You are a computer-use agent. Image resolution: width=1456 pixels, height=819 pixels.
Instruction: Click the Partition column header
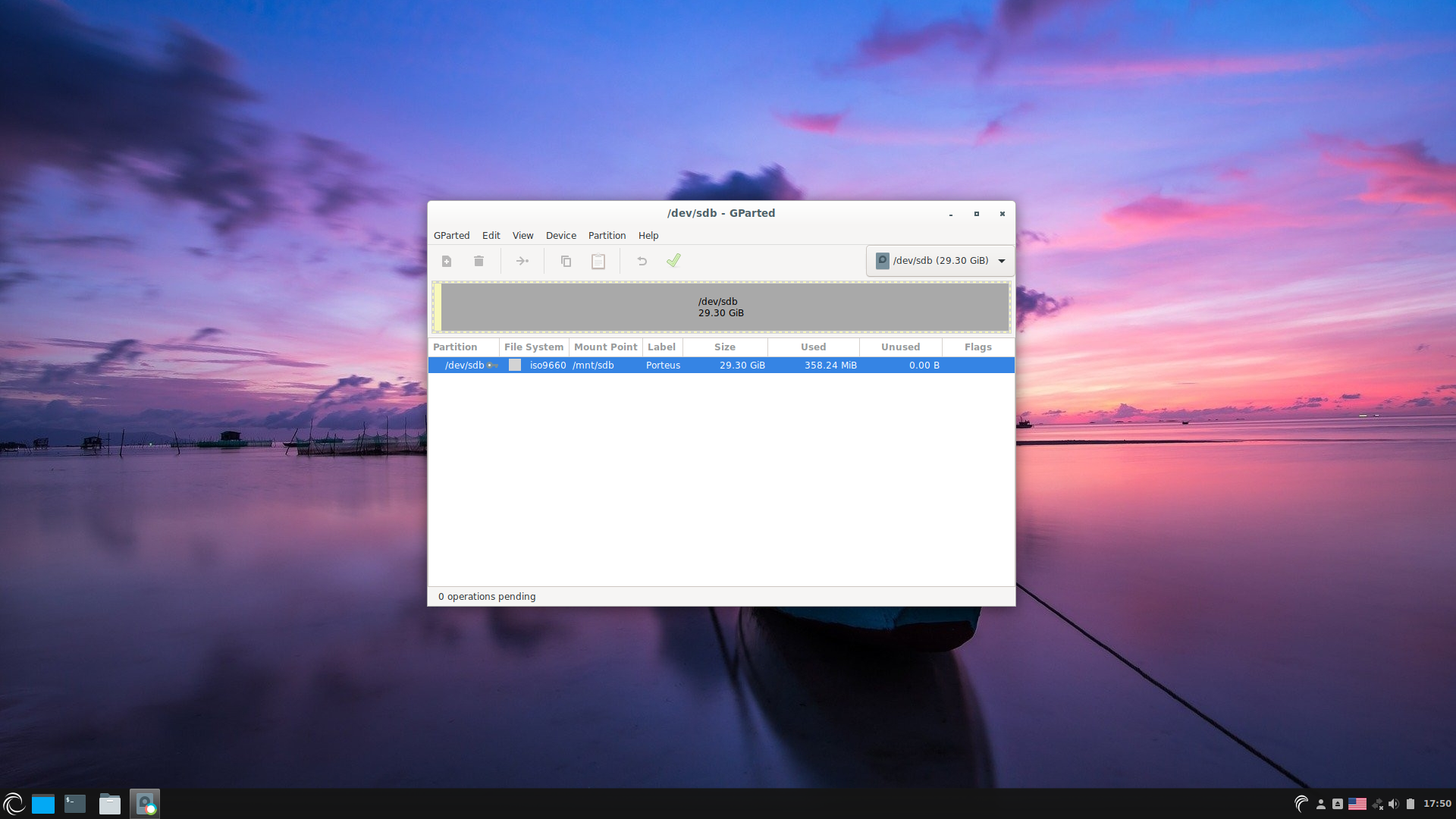tap(463, 347)
